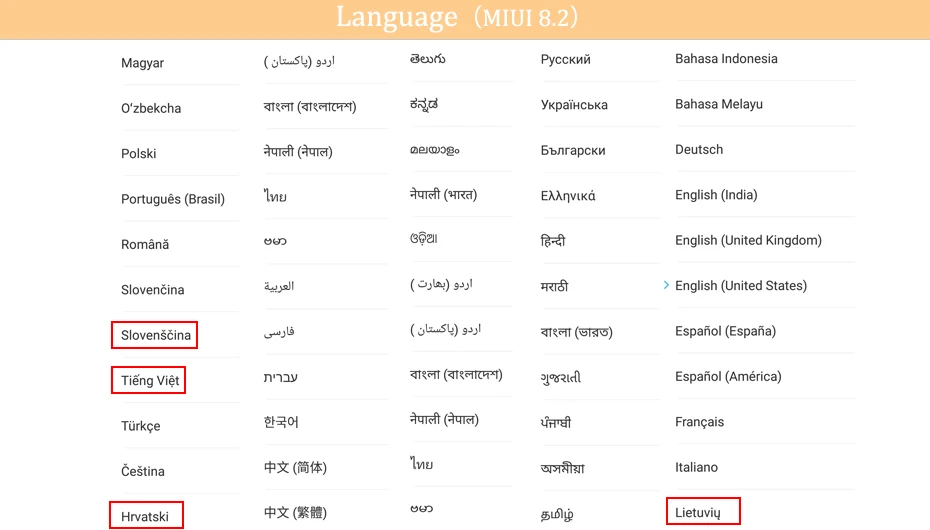Select the ગુજરાતી language entry
The height and width of the screenshot is (530, 930).
(560, 378)
